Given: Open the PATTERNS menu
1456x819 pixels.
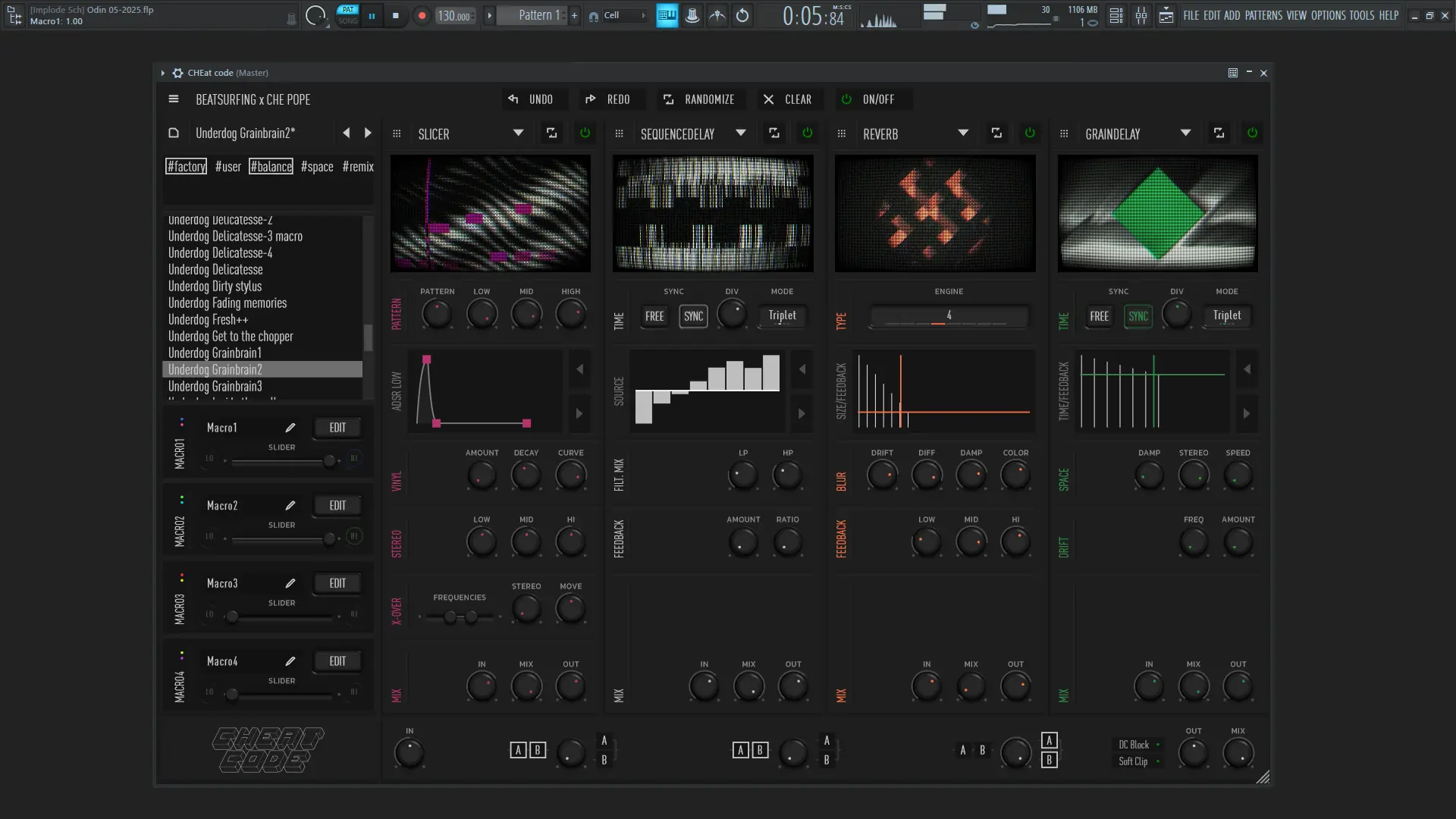Looking at the screenshot, I should (1263, 15).
